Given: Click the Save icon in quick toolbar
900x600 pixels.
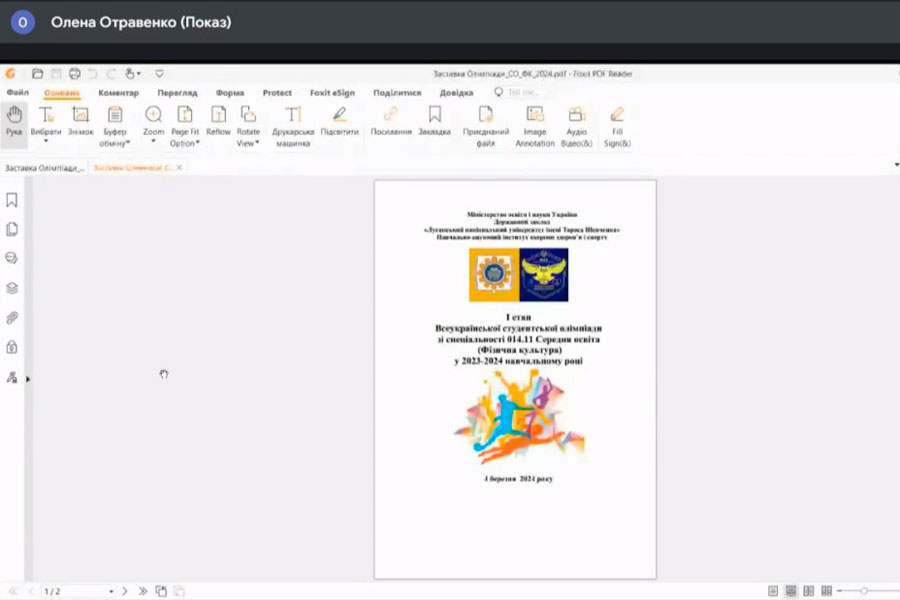Looking at the screenshot, I should click(x=56, y=73).
